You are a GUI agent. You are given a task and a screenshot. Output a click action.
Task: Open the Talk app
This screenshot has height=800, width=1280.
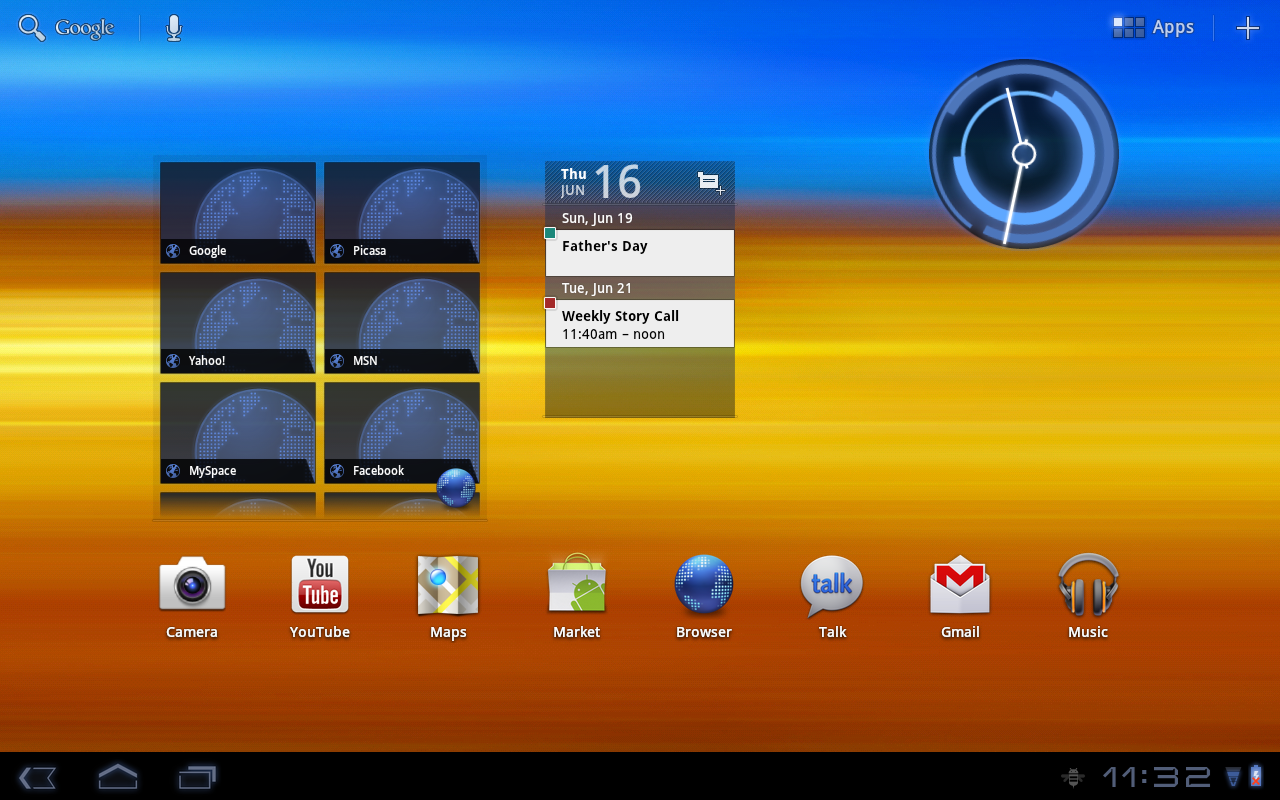click(x=832, y=597)
